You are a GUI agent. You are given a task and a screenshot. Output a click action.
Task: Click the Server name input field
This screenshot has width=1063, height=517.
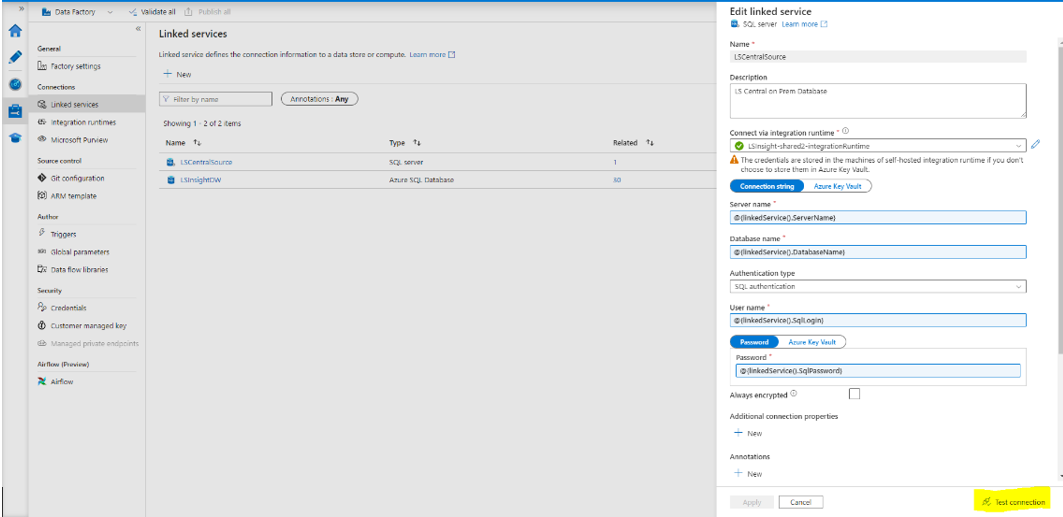click(x=878, y=218)
